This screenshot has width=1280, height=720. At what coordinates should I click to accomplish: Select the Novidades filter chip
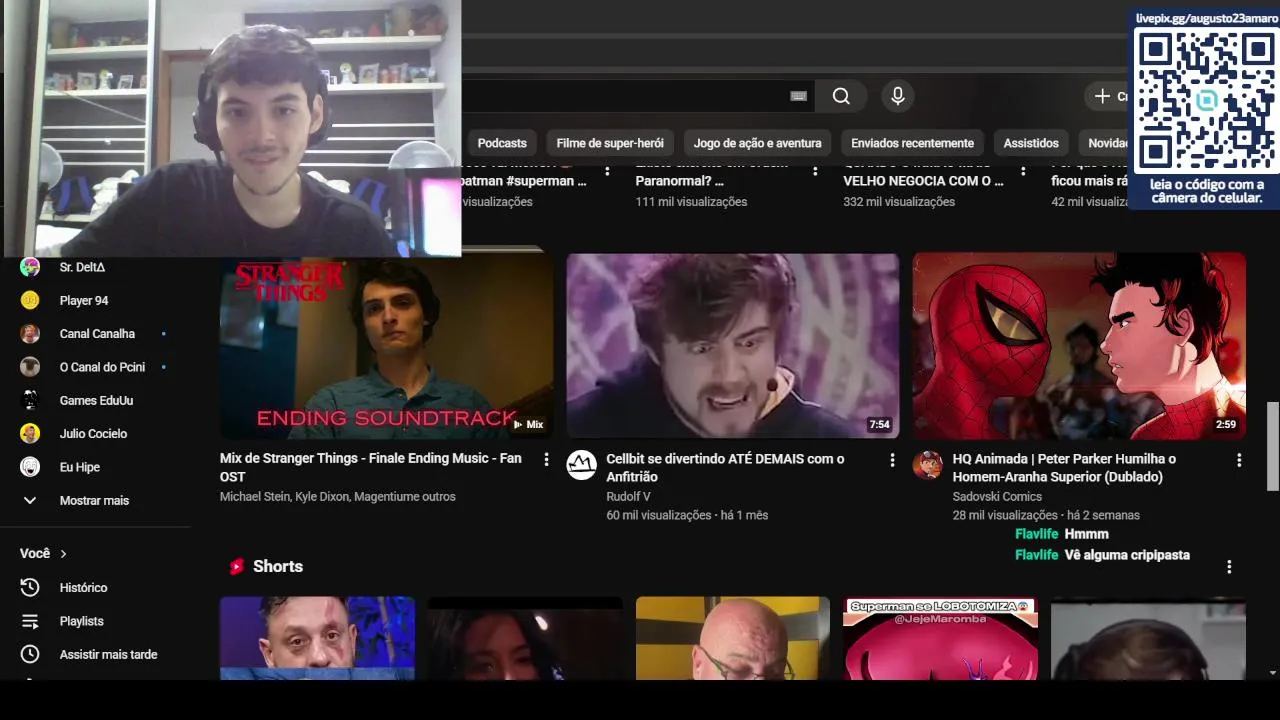(x=1103, y=143)
